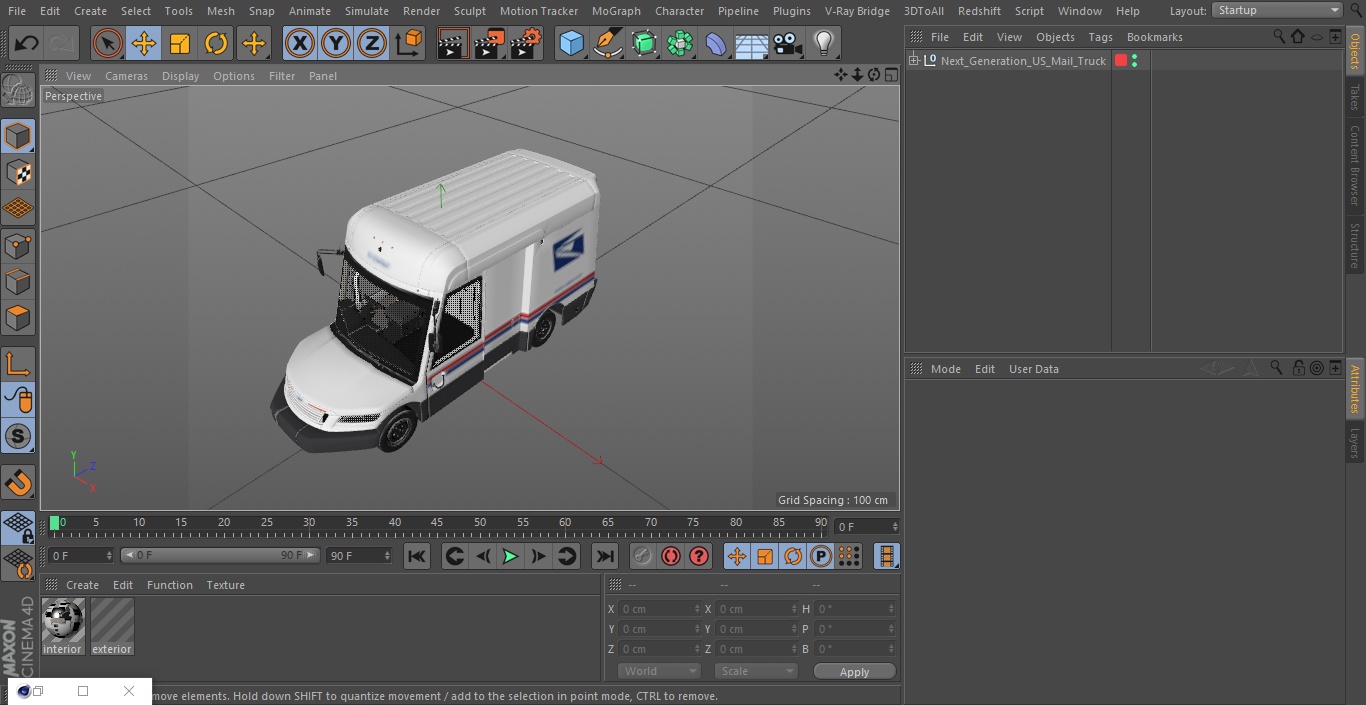This screenshot has width=1366, height=705.
Task: Select the Move tool
Action: coord(144,43)
